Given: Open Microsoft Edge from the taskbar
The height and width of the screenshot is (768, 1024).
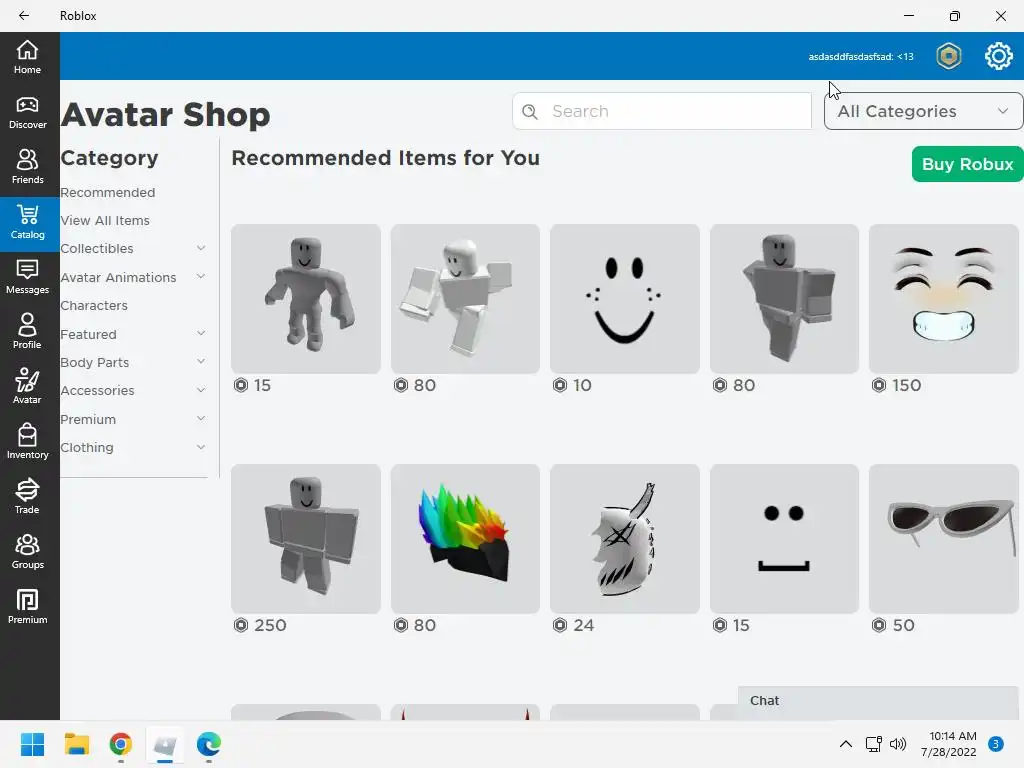Looking at the screenshot, I should 209,744.
